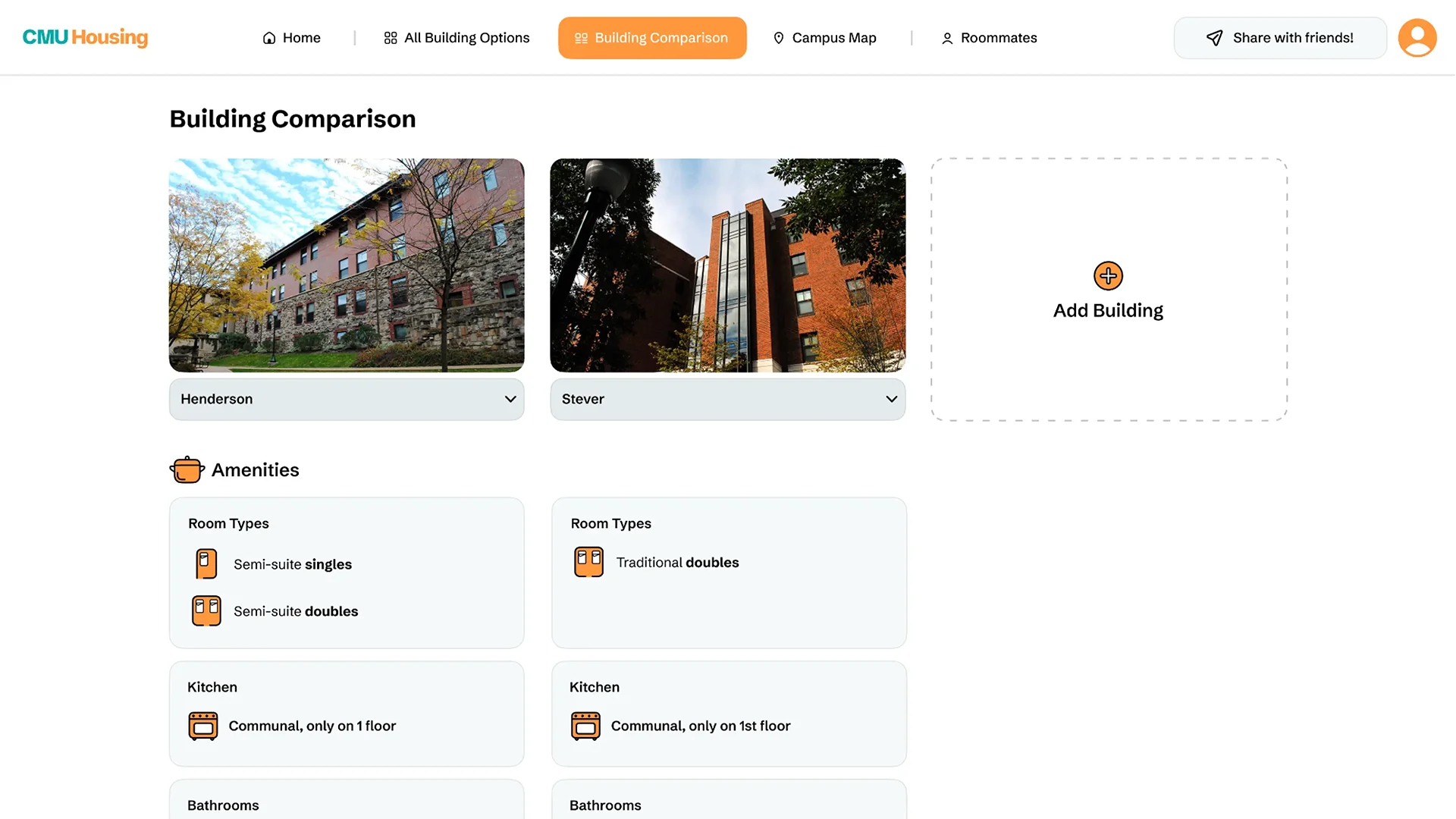Click the Amenities cooking pot icon

click(187, 469)
